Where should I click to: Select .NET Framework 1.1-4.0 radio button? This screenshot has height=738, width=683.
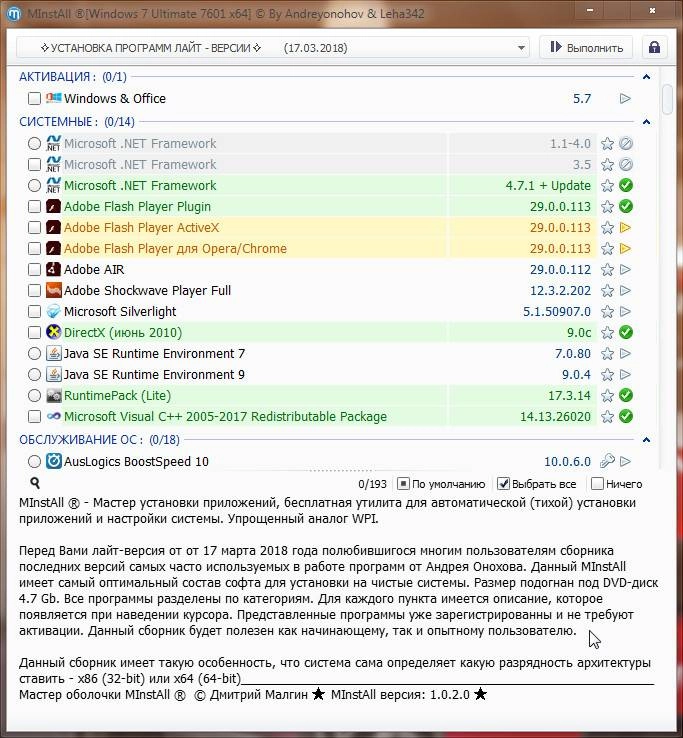pos(34,144)
